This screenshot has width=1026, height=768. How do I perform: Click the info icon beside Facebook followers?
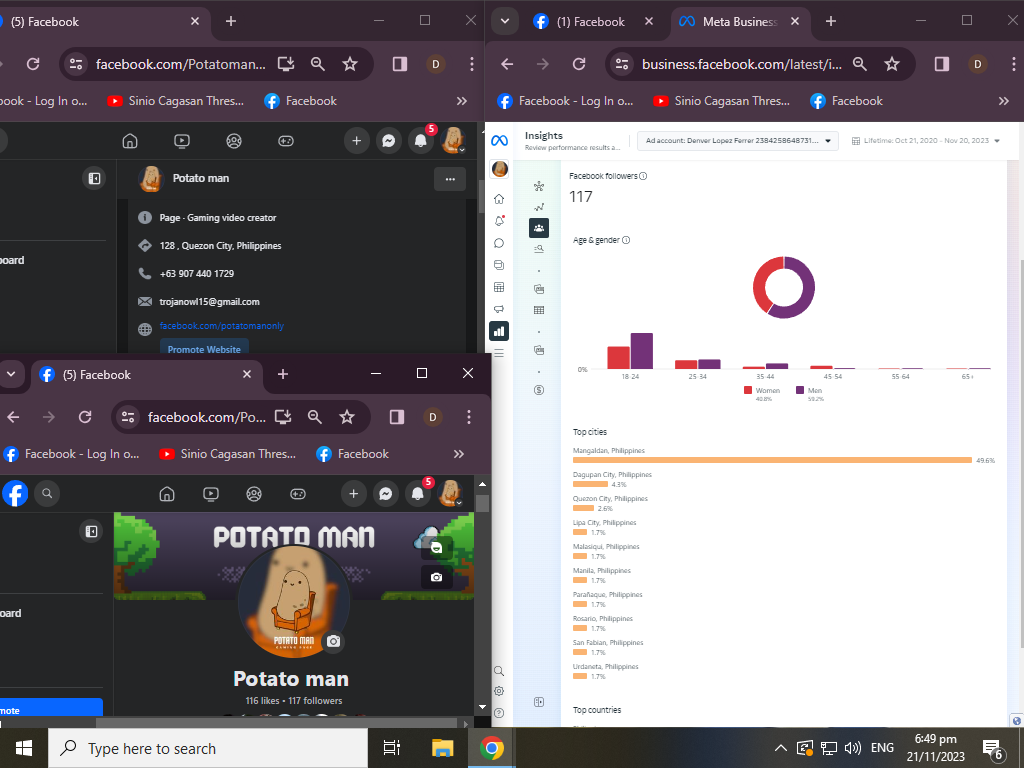click(x=643, y=176)
